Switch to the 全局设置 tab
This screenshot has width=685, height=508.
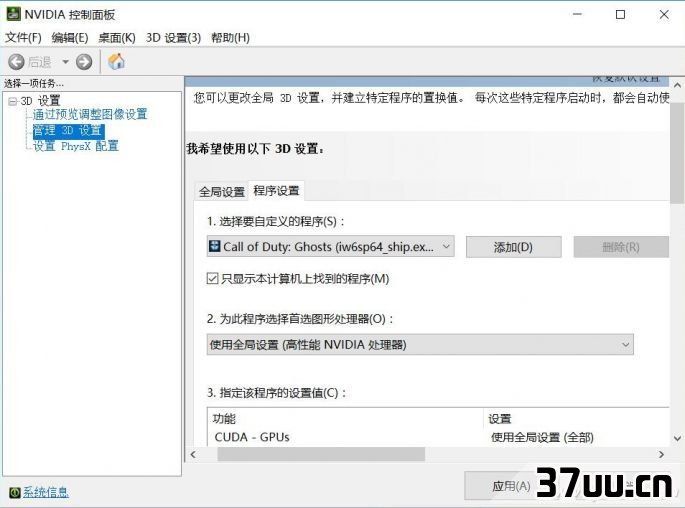coord(221,191)
